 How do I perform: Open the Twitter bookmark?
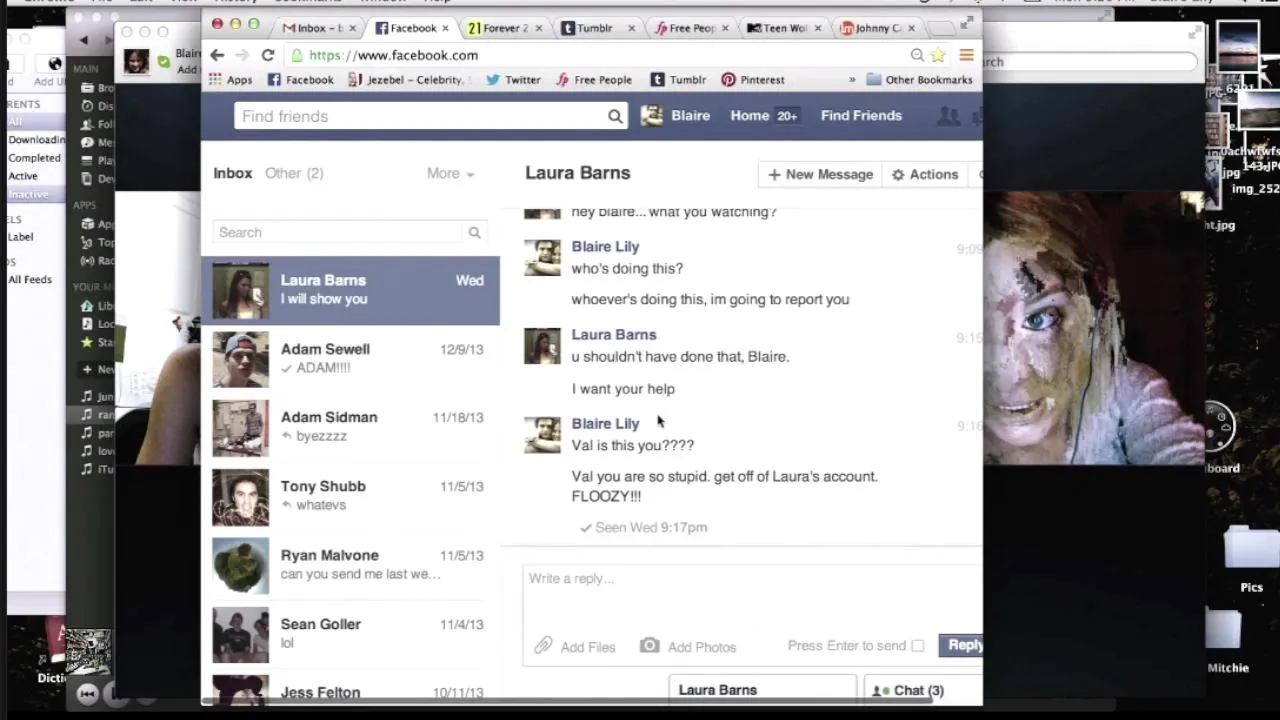(x=513, y=80)
